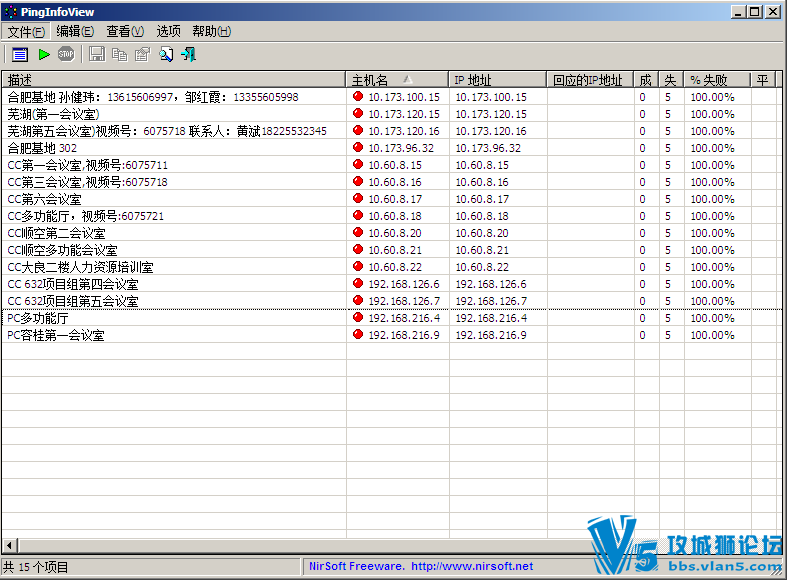Click the red status dot for 192.168.126.6

click(358, 283)
